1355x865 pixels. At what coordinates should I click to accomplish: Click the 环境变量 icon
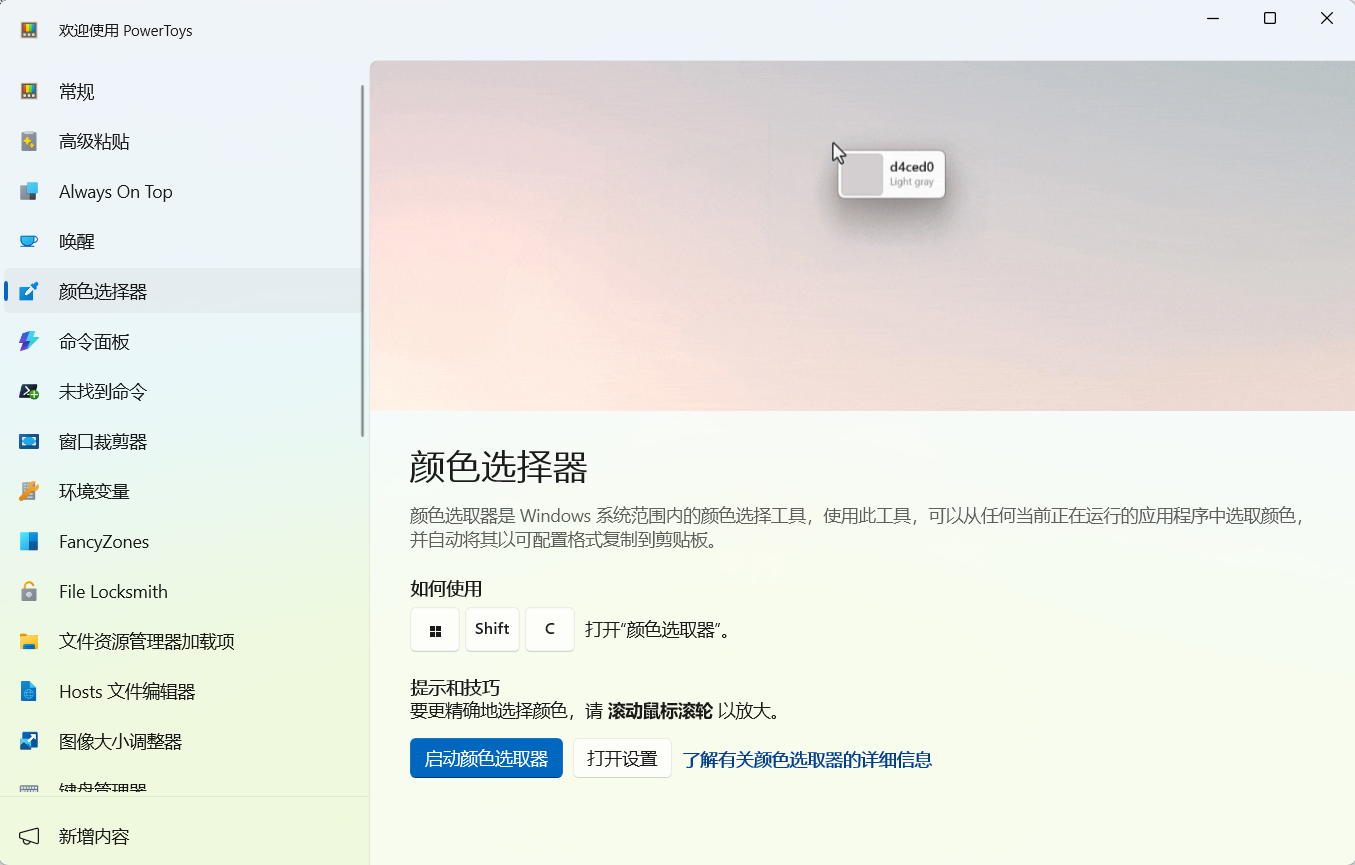coord(29,492)
